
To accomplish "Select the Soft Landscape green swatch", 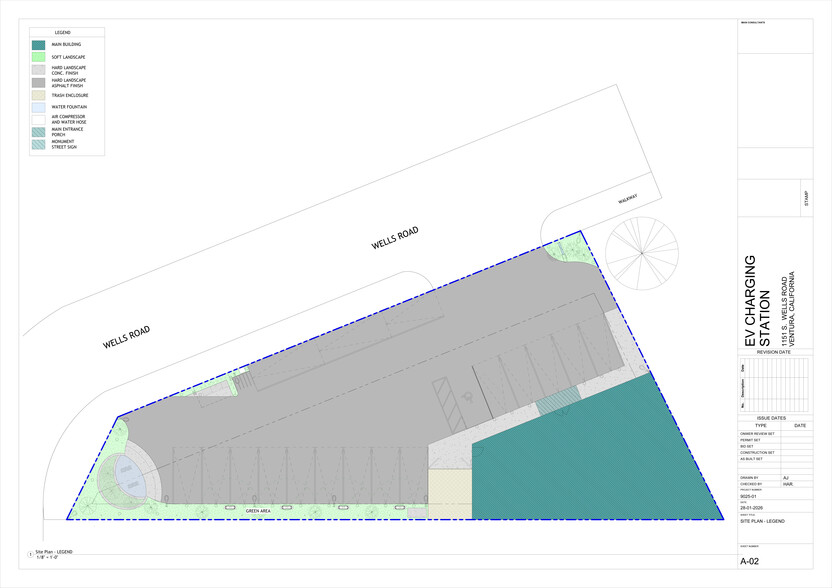I will [x=38, y=58].
